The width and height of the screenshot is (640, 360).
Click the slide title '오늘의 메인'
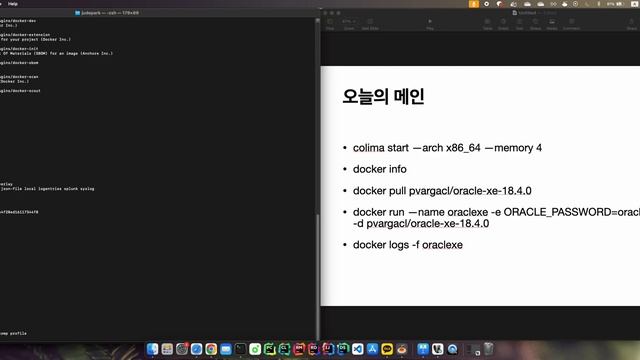[x=383, y=97]
